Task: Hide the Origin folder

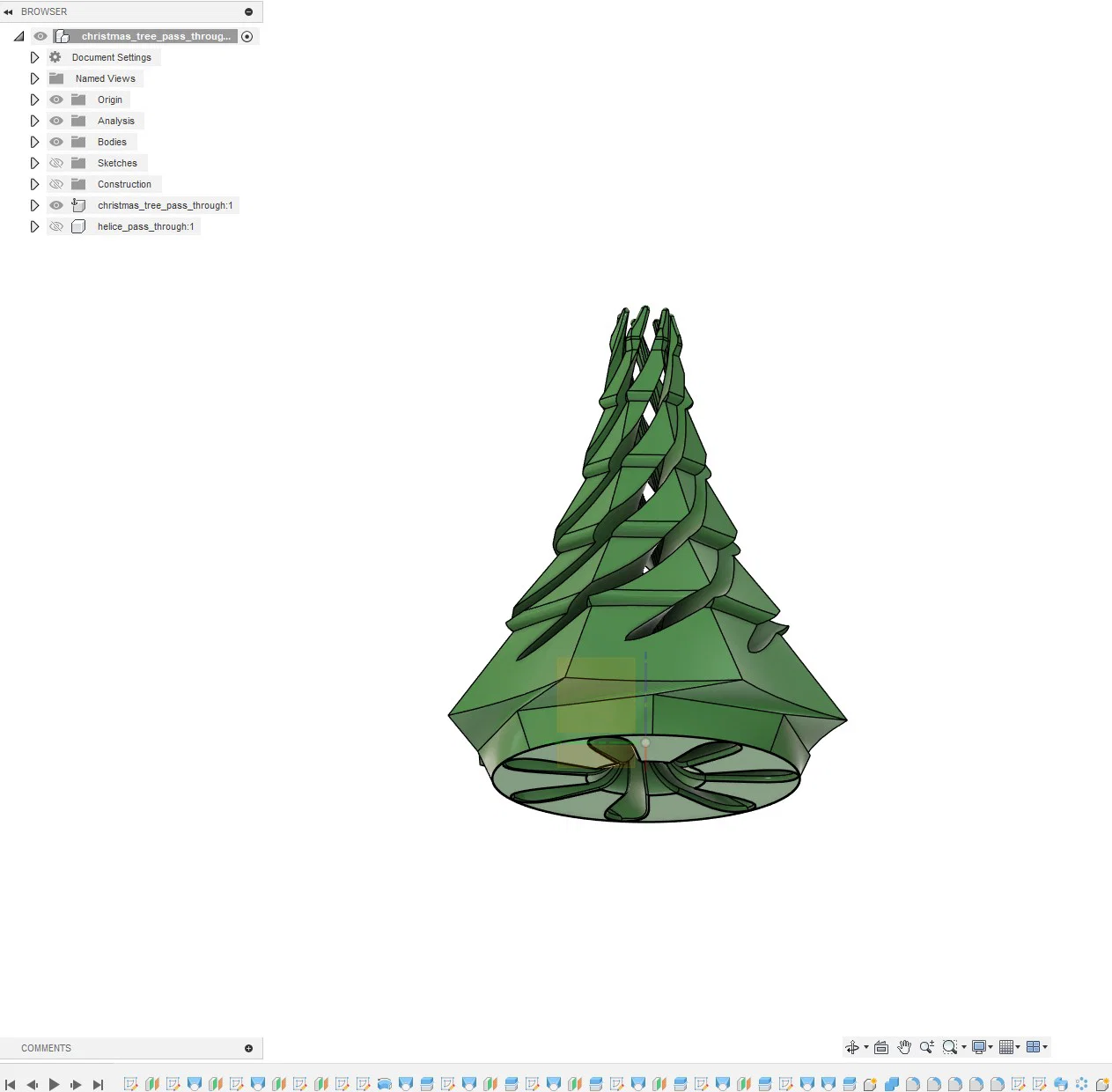Action: [x=56, y=100]
